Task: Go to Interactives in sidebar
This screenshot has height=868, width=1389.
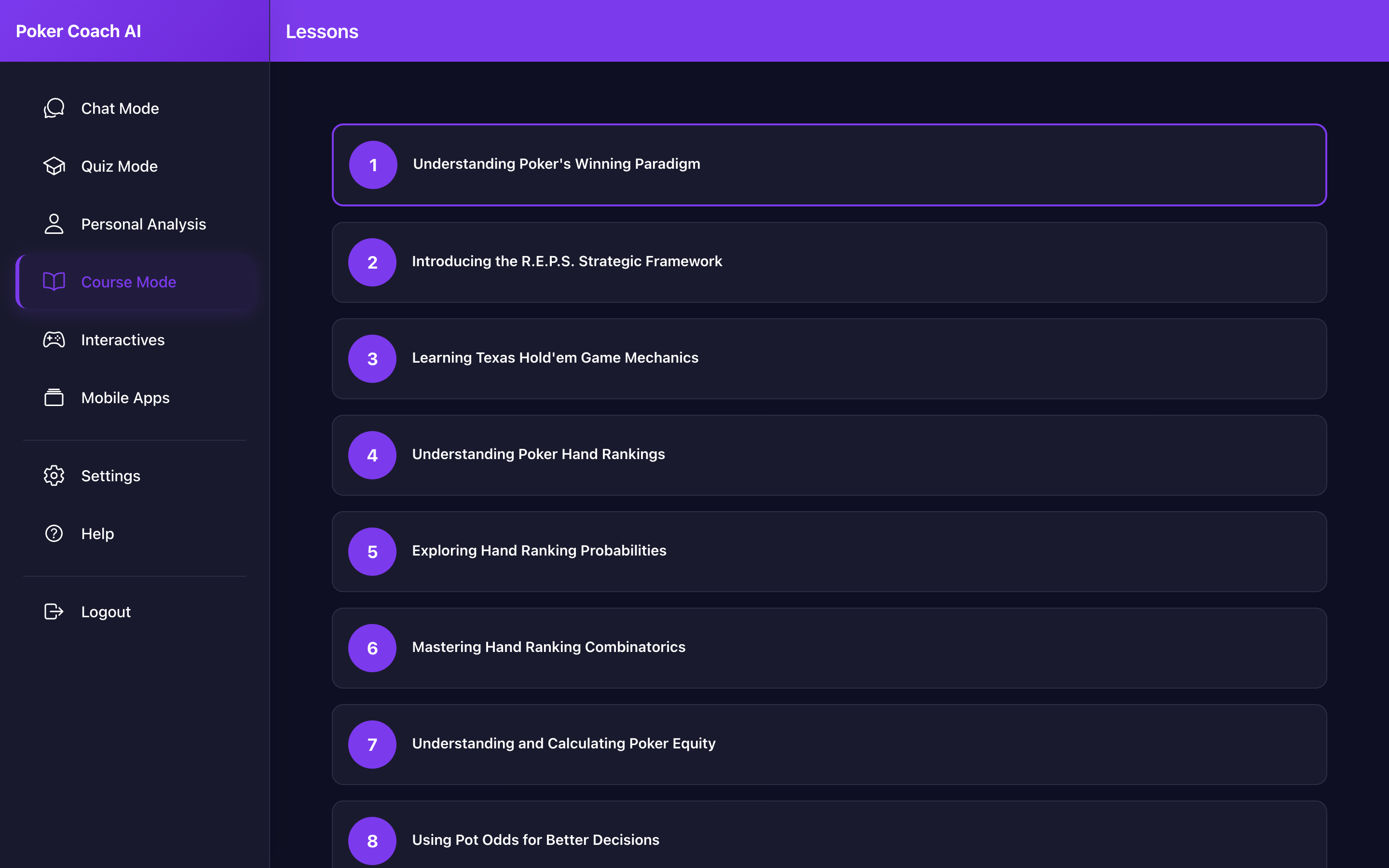Action: [x=123, y=340]
